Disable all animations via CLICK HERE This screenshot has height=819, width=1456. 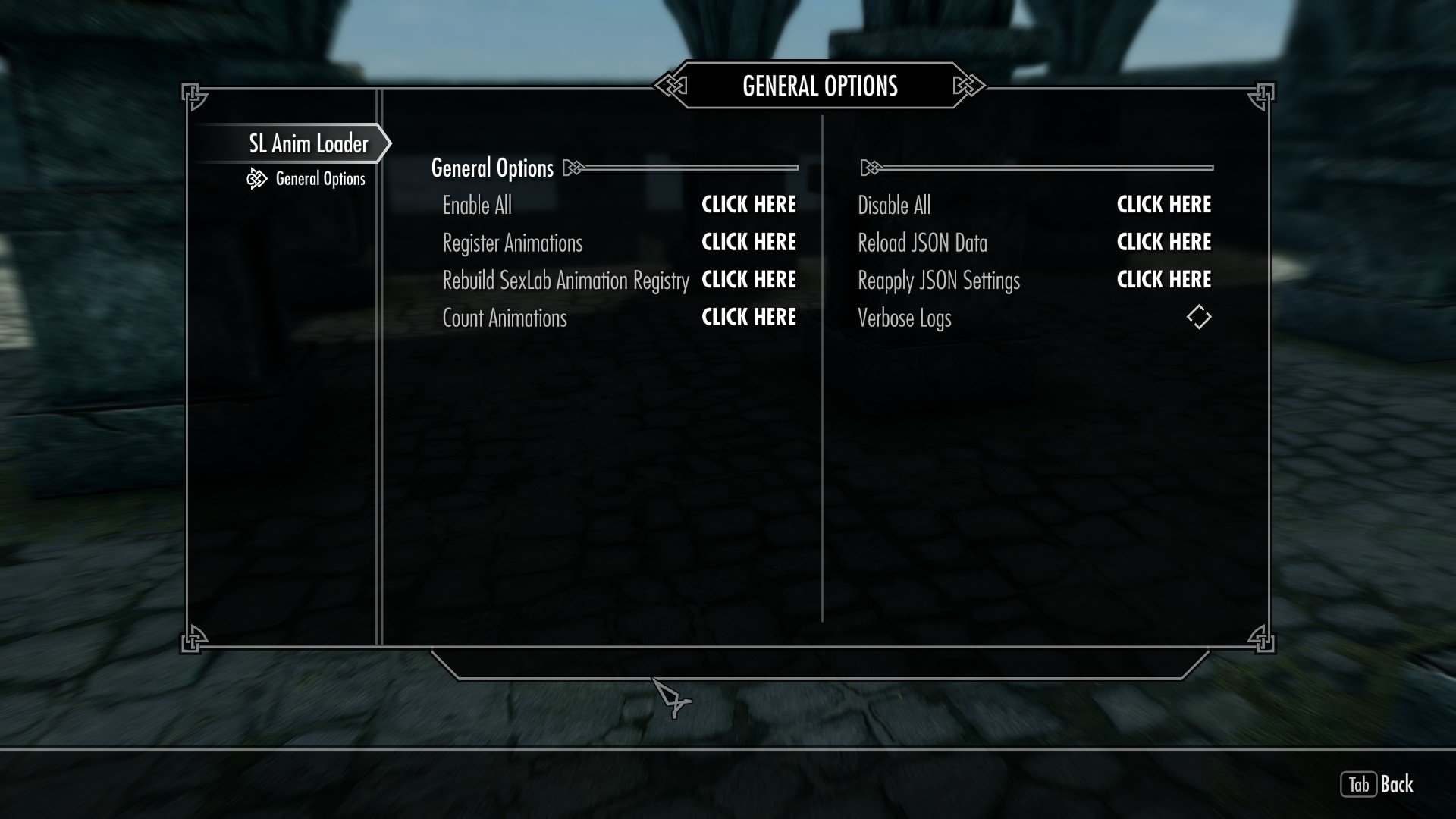[x=1164, y=204]
